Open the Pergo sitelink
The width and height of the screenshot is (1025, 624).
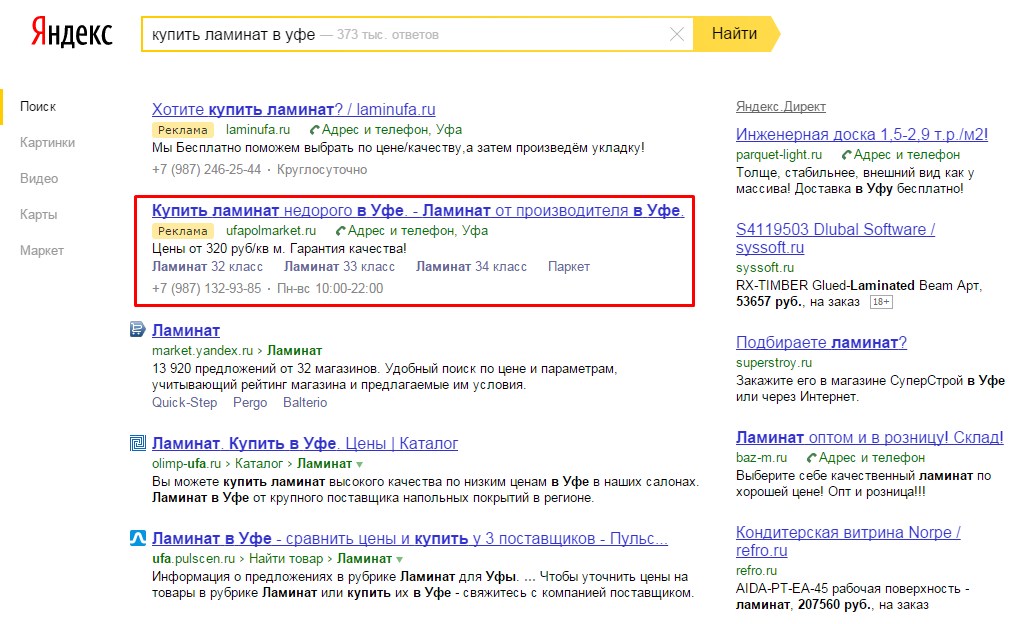pos(250,402)
